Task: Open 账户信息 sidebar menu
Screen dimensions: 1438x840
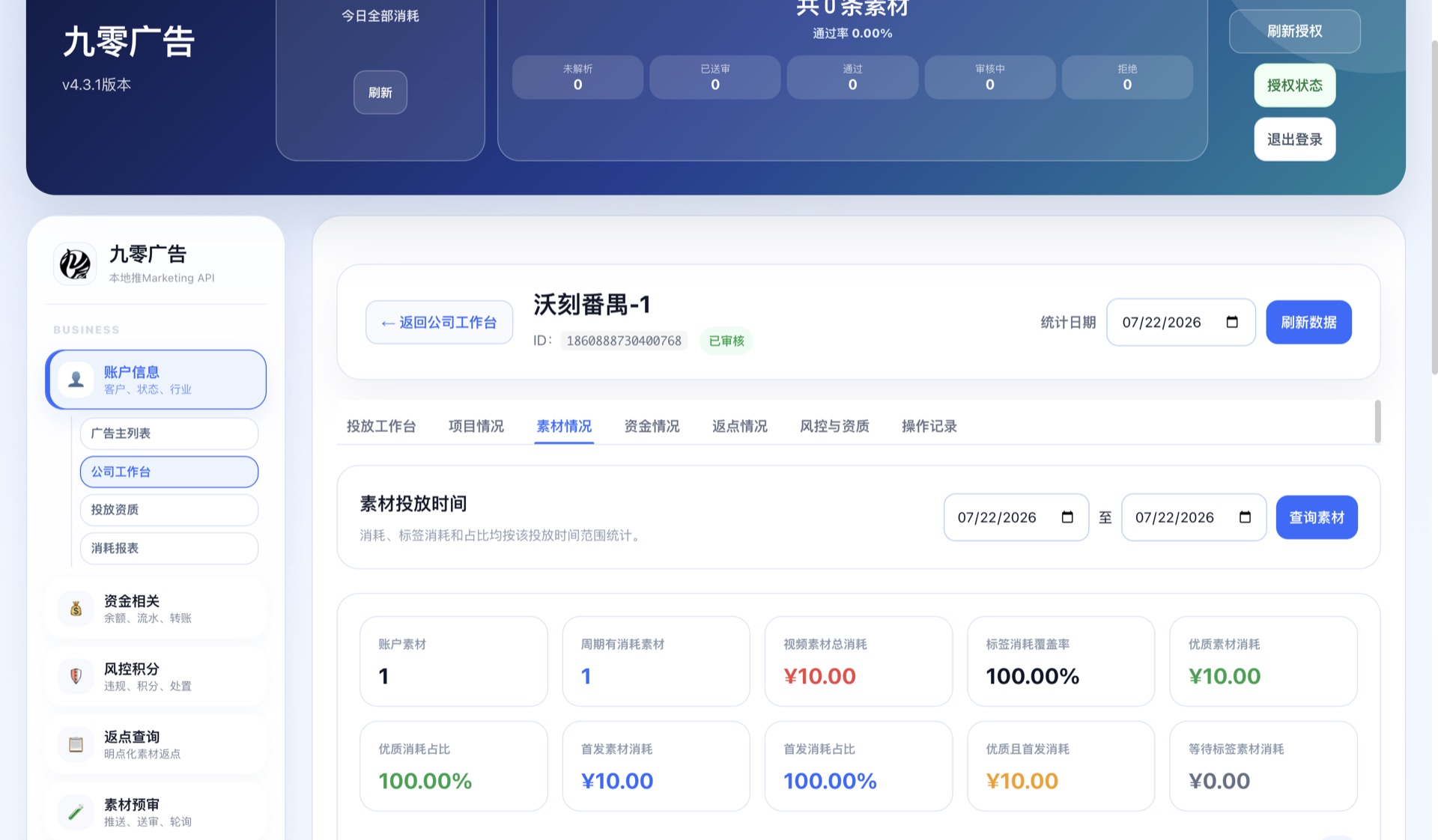Action: (156, 380)
